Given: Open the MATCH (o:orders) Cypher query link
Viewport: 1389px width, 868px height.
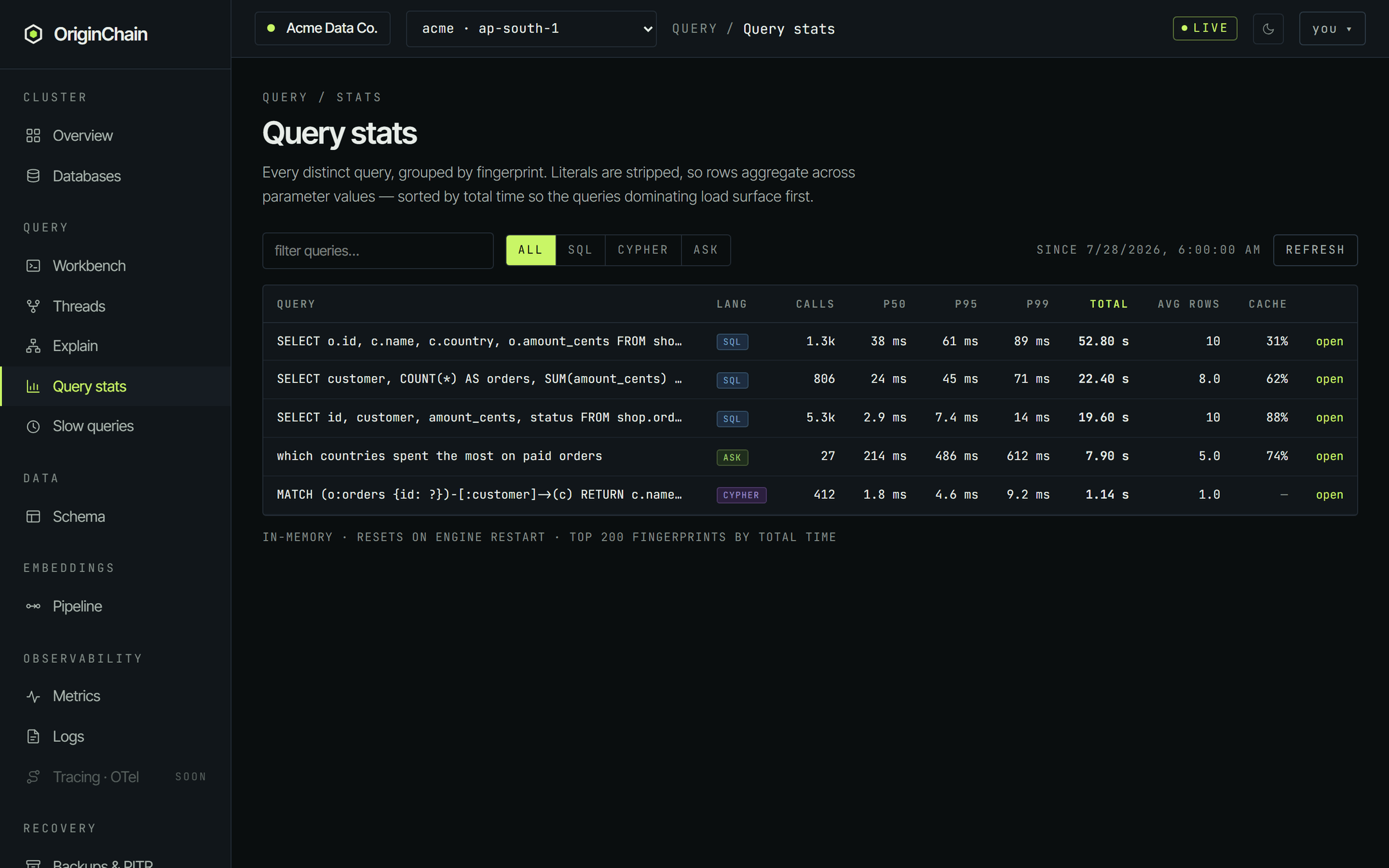Looking at the screenshot, I should click(x=1329, y=495).
